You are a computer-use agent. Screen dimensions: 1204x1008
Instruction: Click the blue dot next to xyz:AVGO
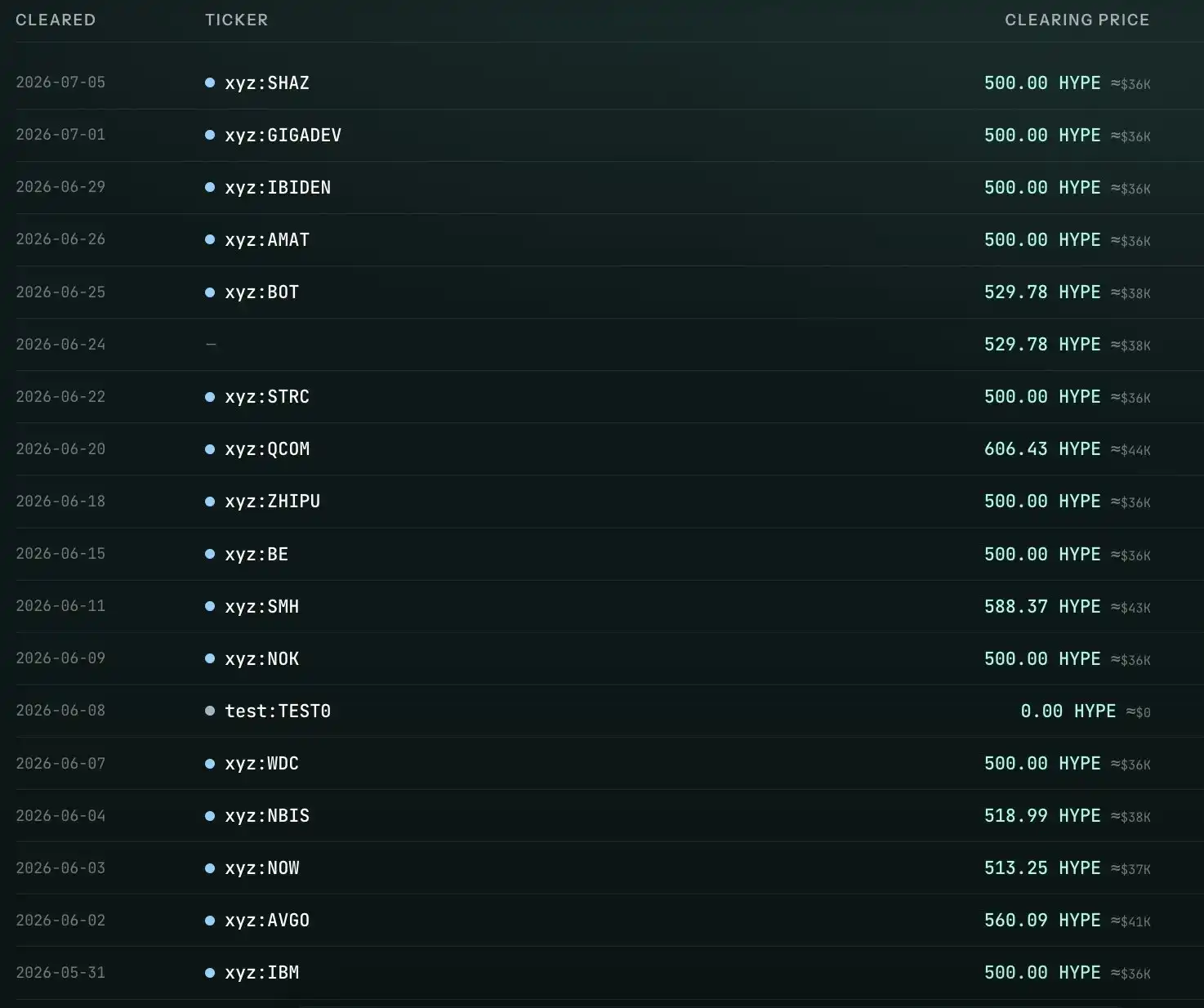(210, 921)
